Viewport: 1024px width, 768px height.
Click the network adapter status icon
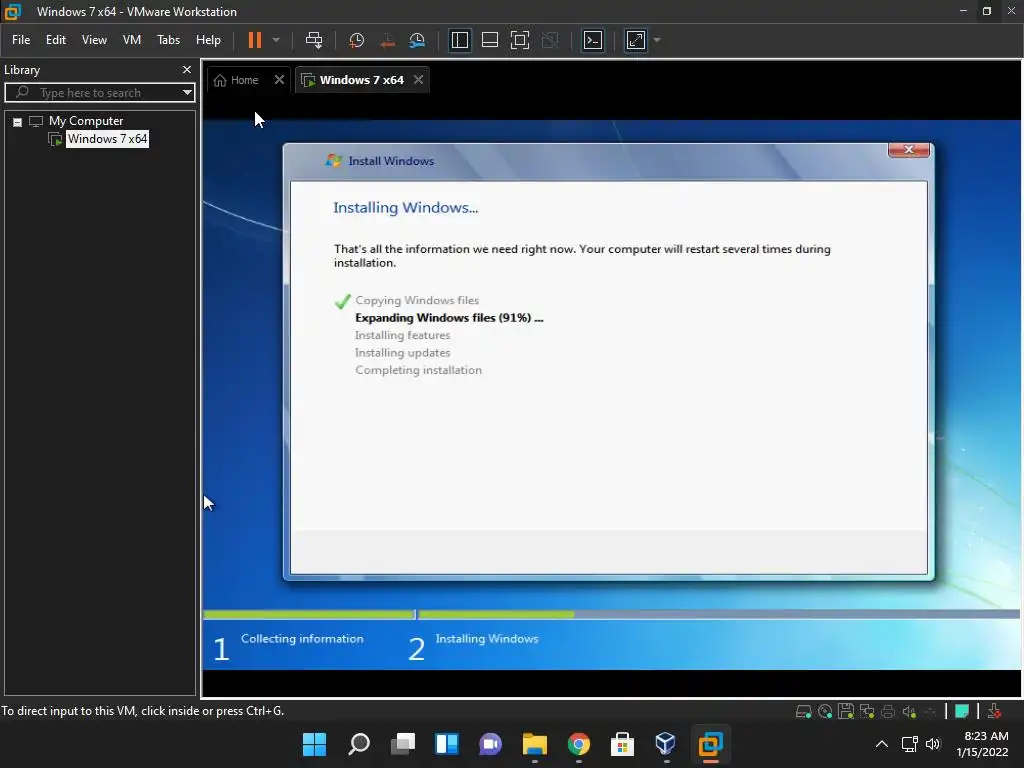(867, 712)
